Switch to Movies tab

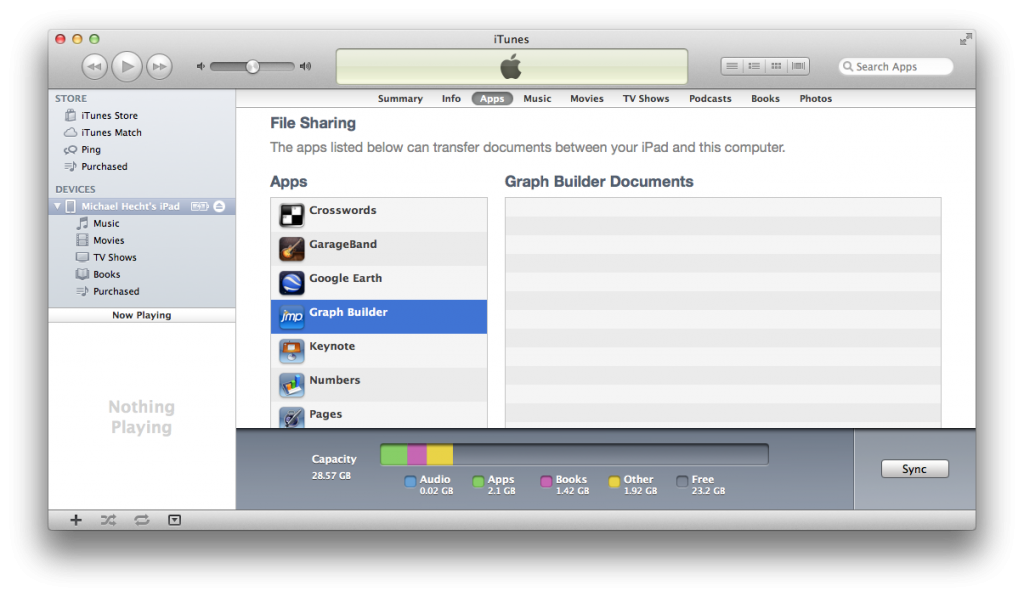[x=586, y=99]
